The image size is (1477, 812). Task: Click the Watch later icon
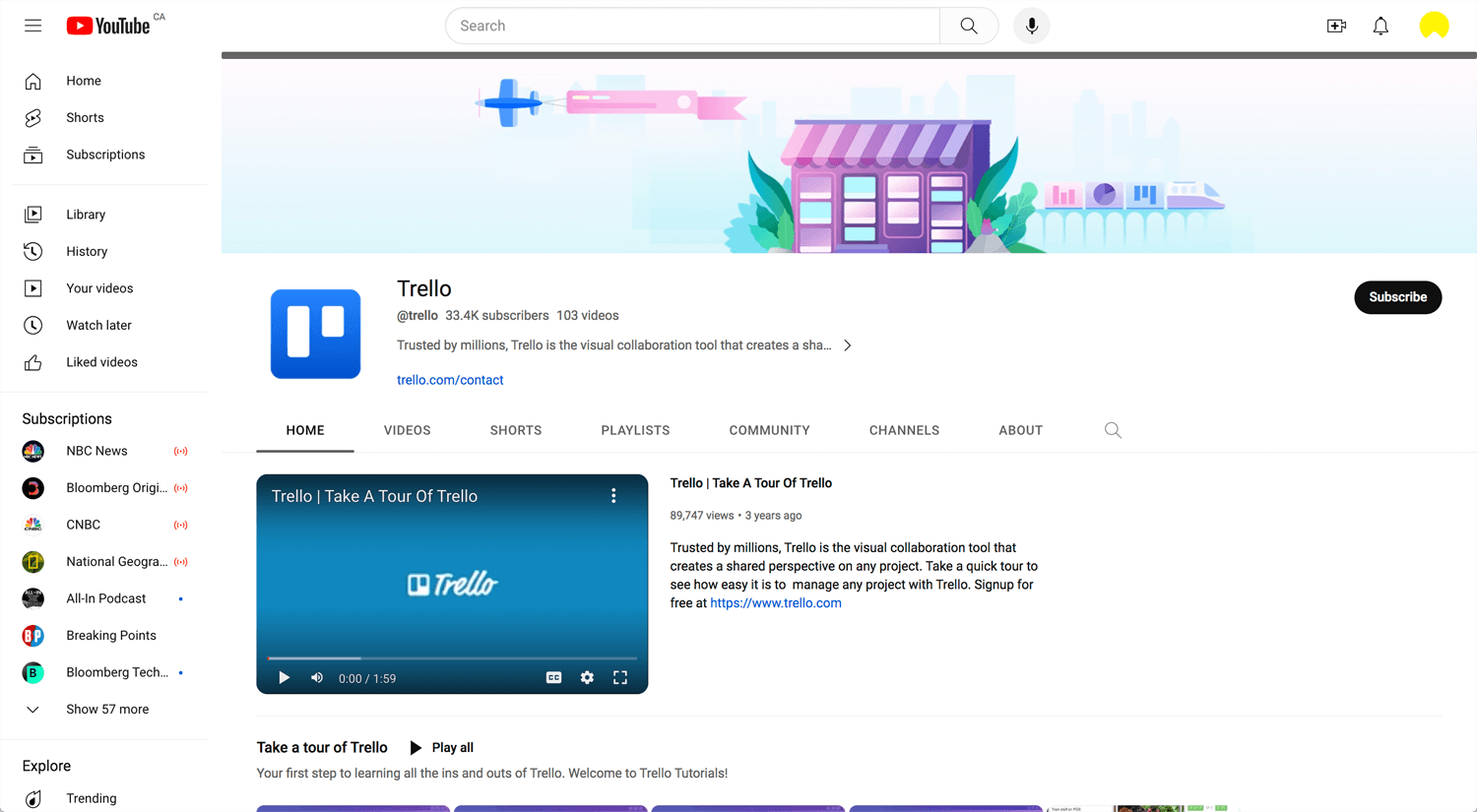[33, 325]
